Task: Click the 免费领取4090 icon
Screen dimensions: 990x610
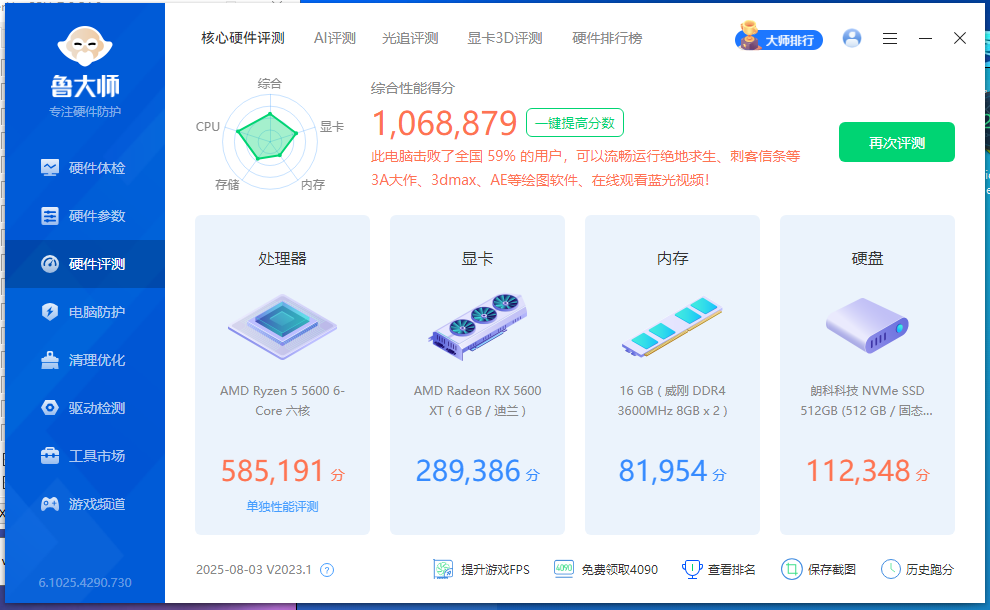Action: [x=564, y=569]
